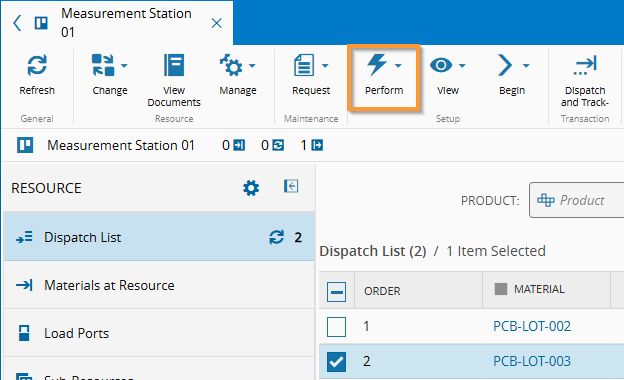Open the PCB-LOT-002 material link
The image size is (624, 380).
532,326
